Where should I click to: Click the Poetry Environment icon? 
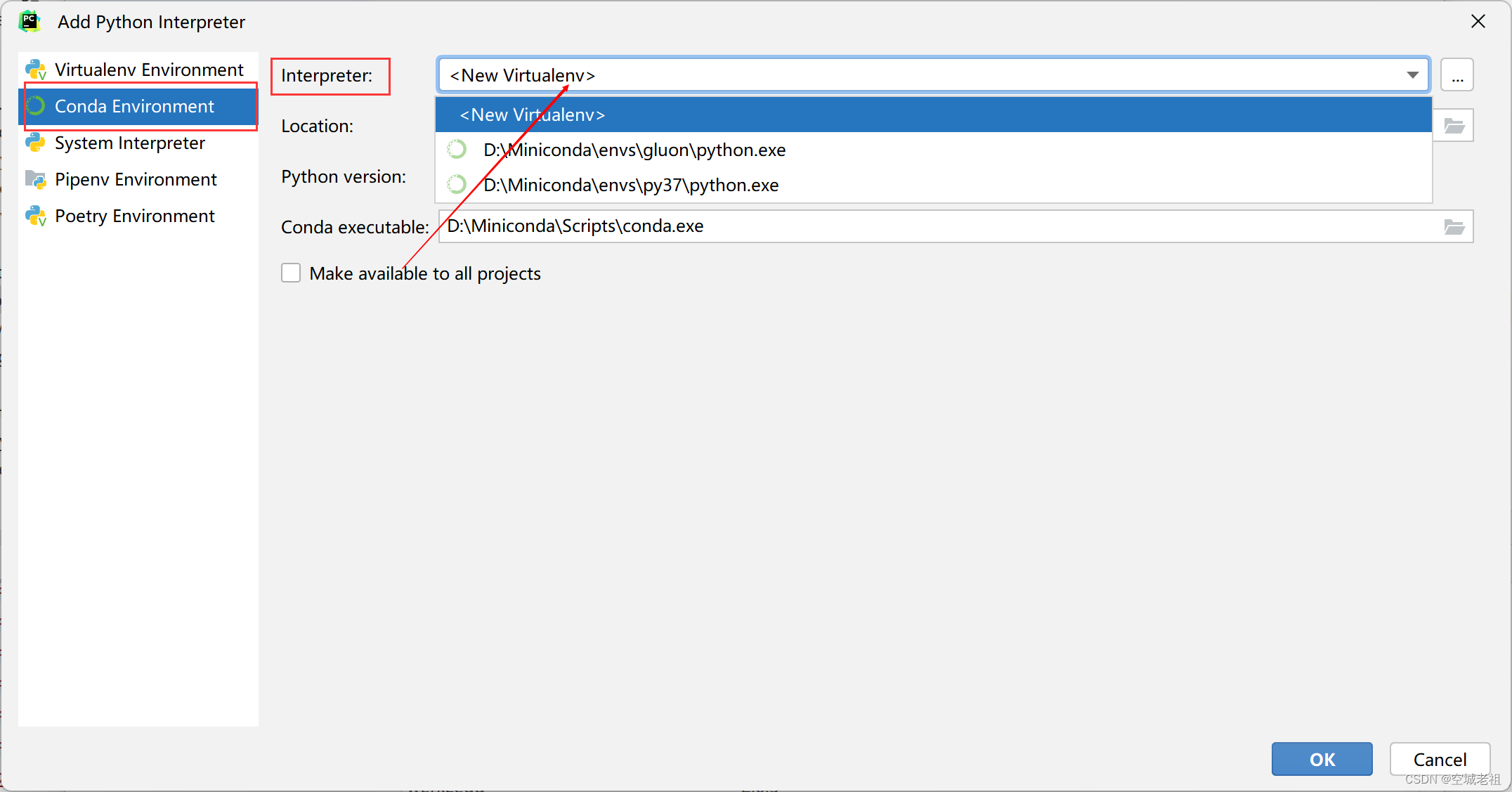click(x=37, y=215)
